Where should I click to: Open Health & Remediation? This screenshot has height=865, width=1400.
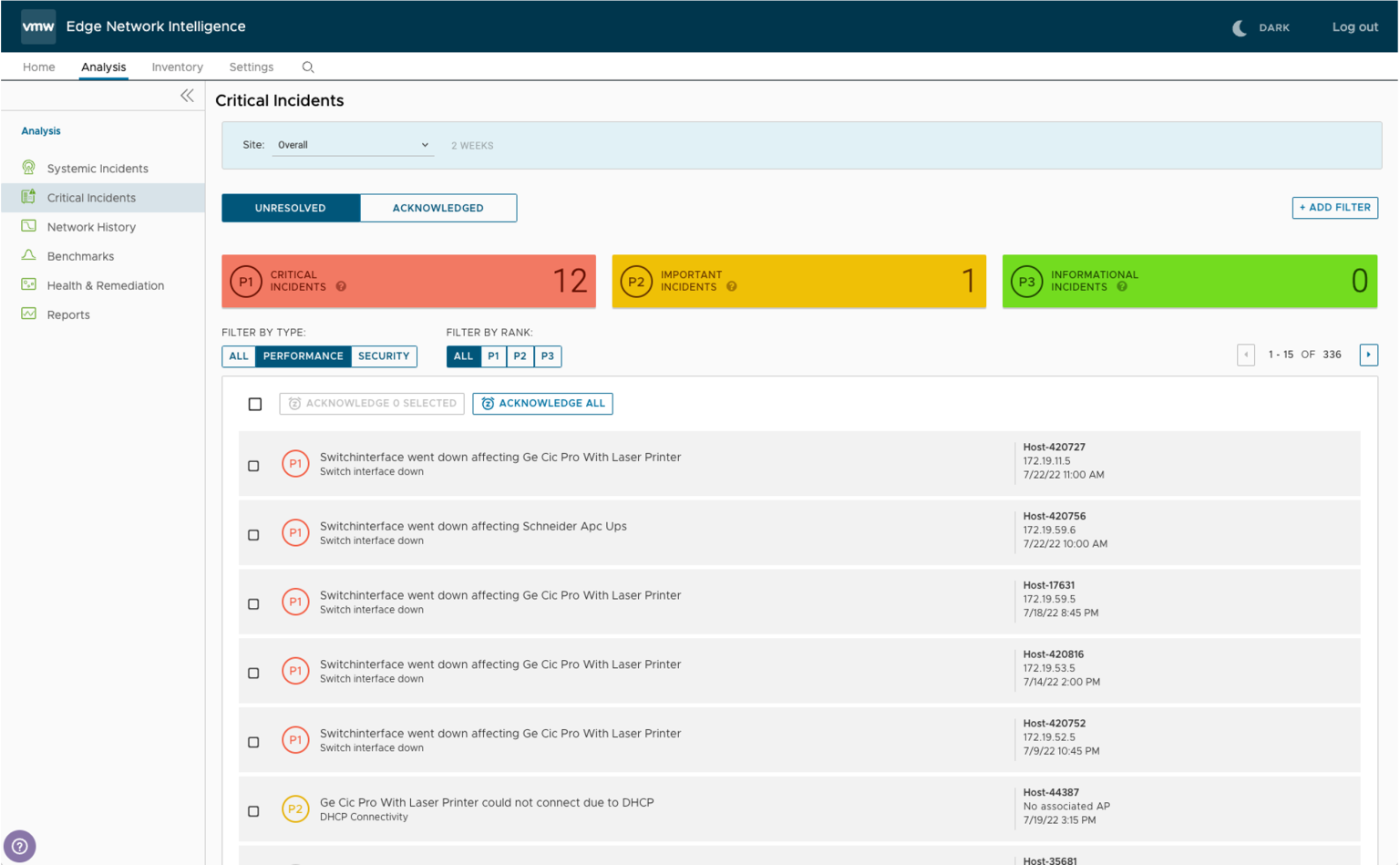pos(106,284)
